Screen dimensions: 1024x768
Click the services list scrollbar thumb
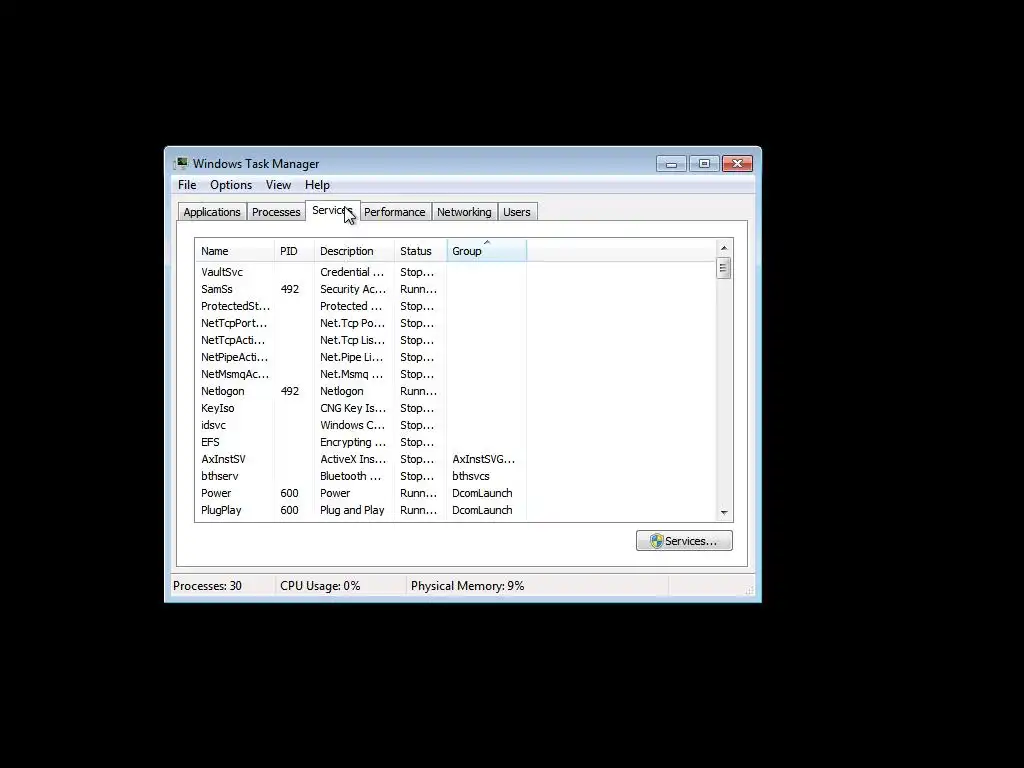(x=723, y=268)
